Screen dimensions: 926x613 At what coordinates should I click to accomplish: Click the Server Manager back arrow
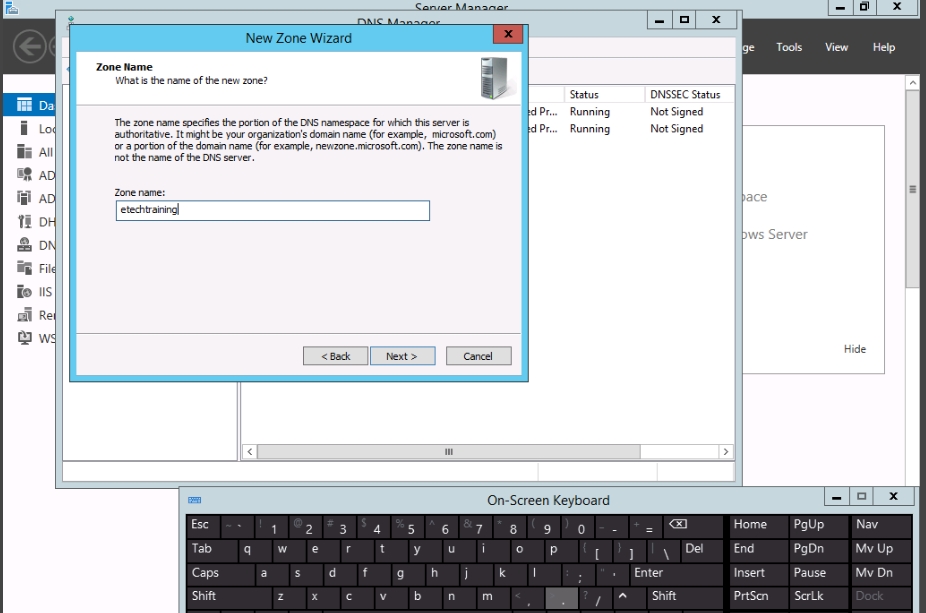point(30,47)
